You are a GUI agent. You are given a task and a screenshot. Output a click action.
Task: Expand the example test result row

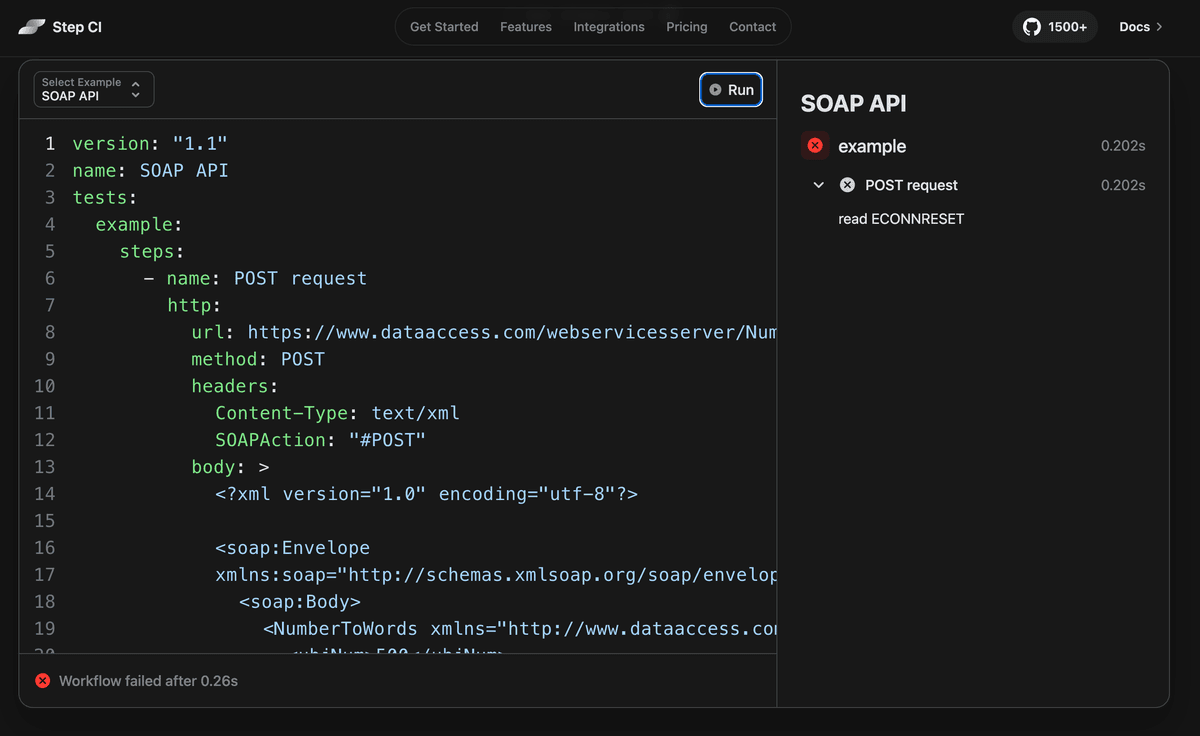(x=871, y=146)
